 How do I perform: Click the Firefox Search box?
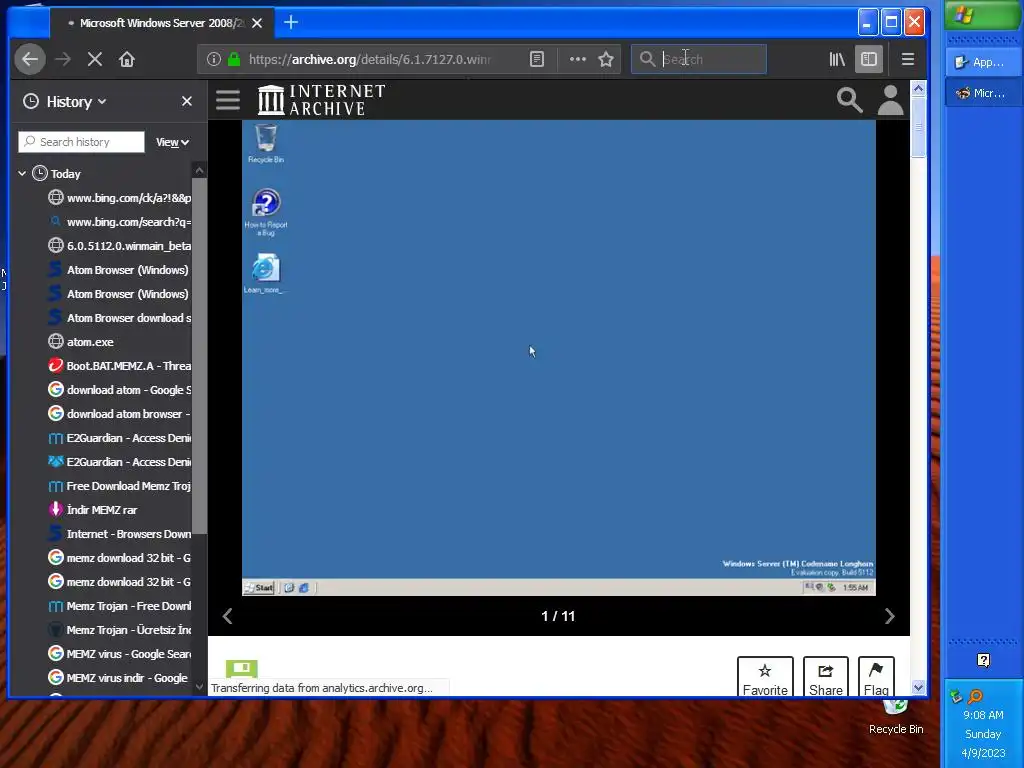coord(699,59)
